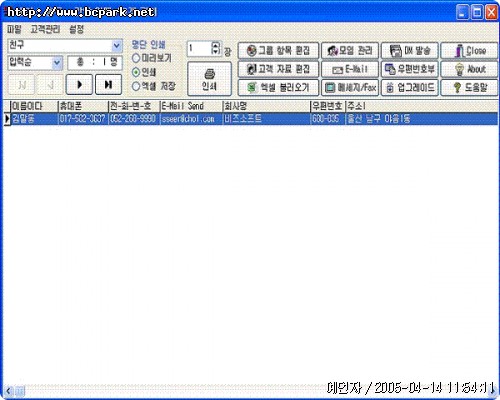This screenshot has height=400, width=500.
Task: Increase copy count with up spinner
Action: click(x=216, y=45)
